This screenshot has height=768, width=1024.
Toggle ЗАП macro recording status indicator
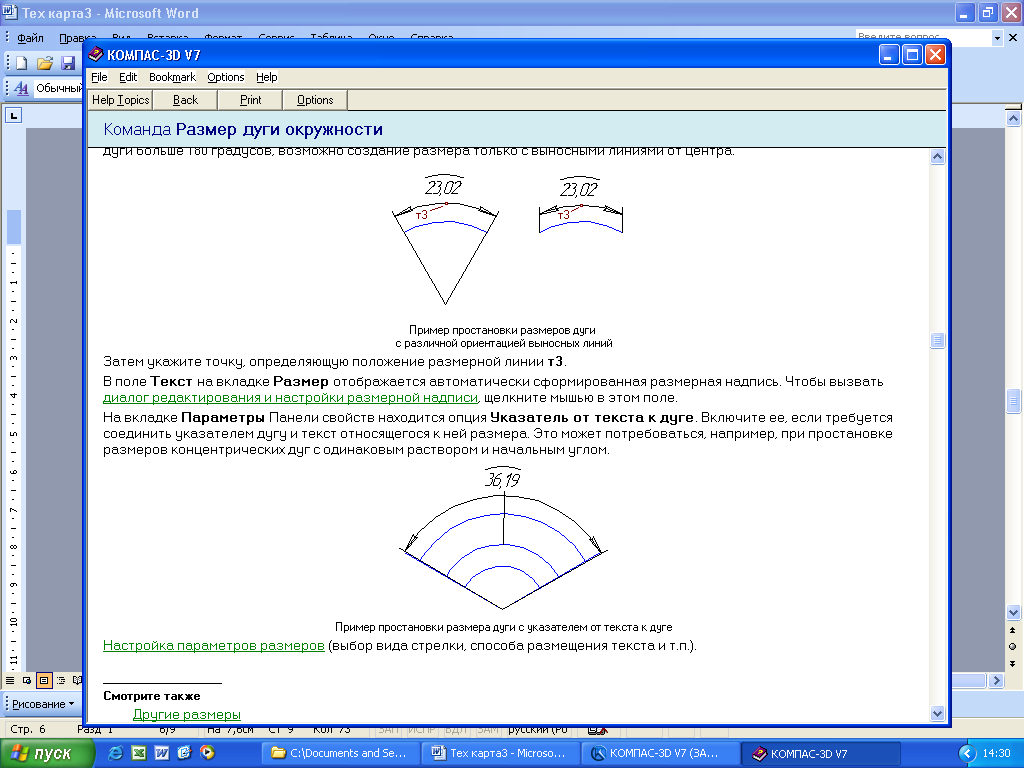click(x=388, y=729)
